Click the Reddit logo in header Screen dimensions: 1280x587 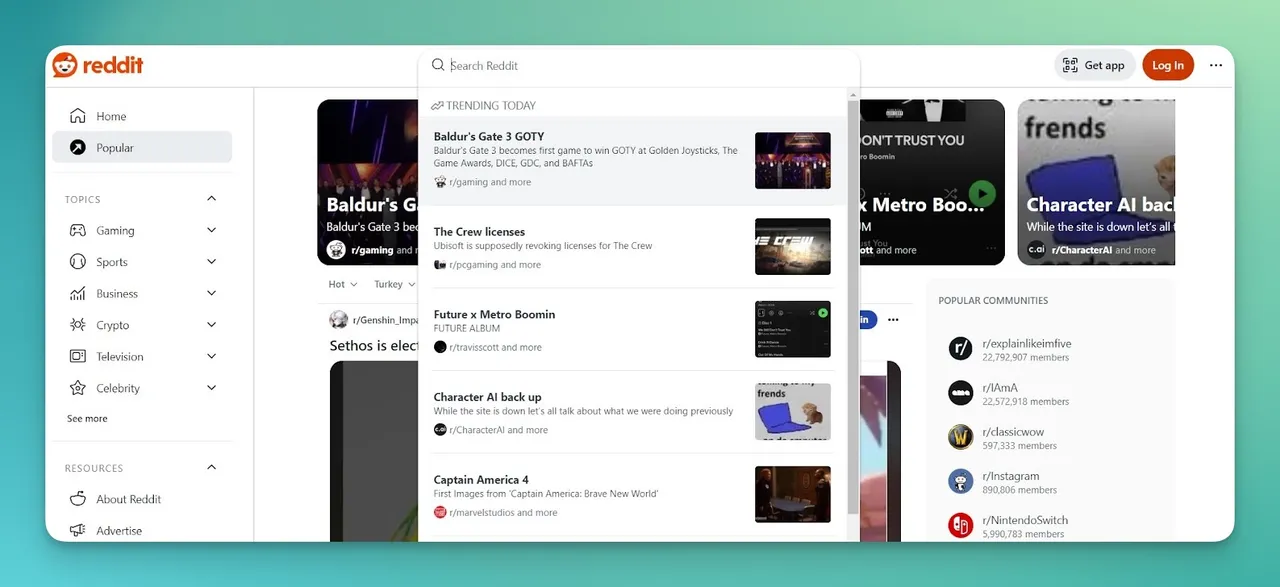coord(98,65)
